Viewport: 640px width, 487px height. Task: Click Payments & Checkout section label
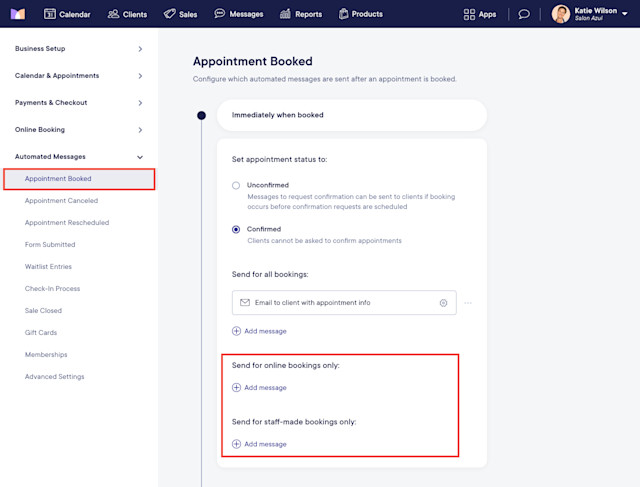[51, 102]
